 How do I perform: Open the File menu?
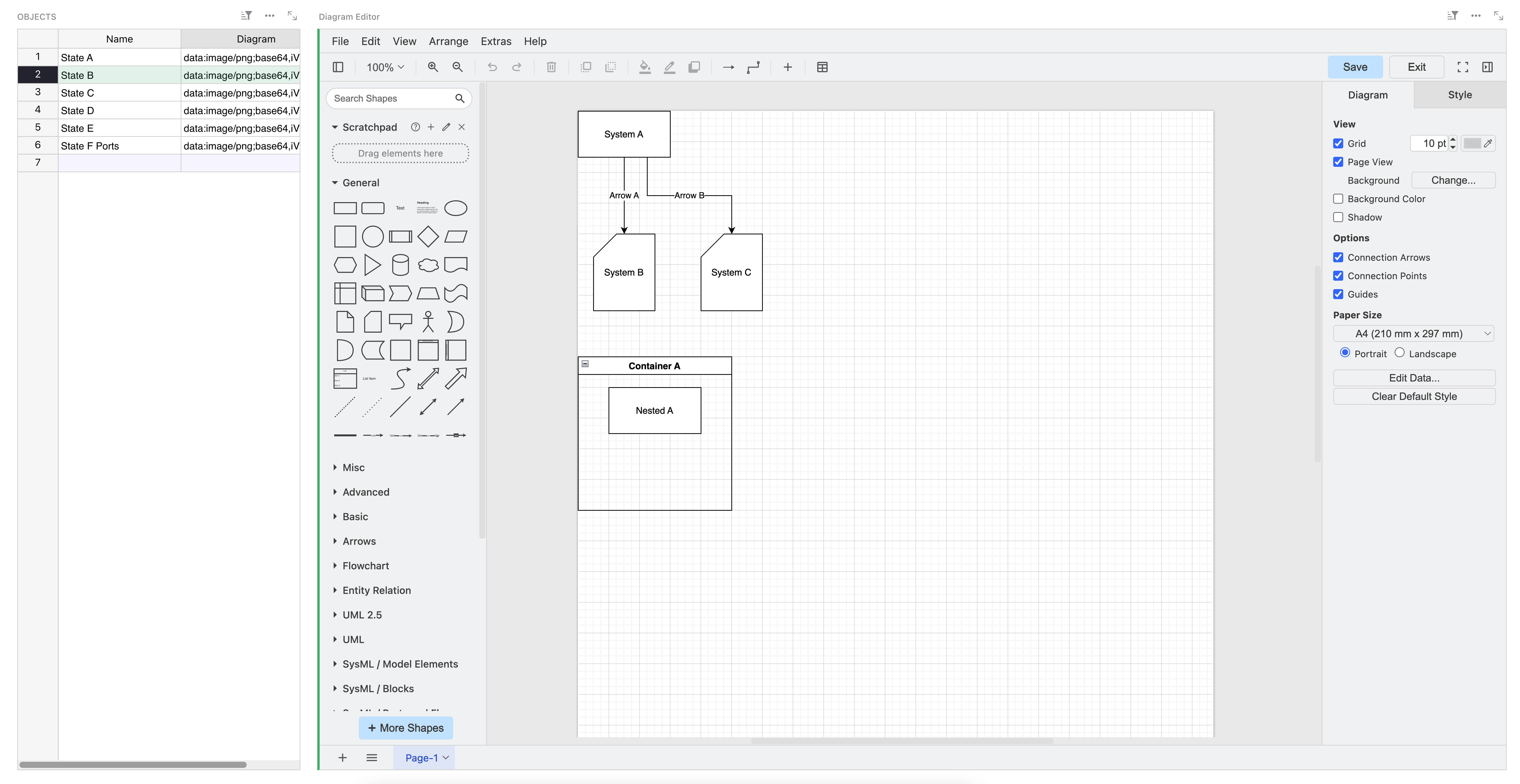point(341,41)
